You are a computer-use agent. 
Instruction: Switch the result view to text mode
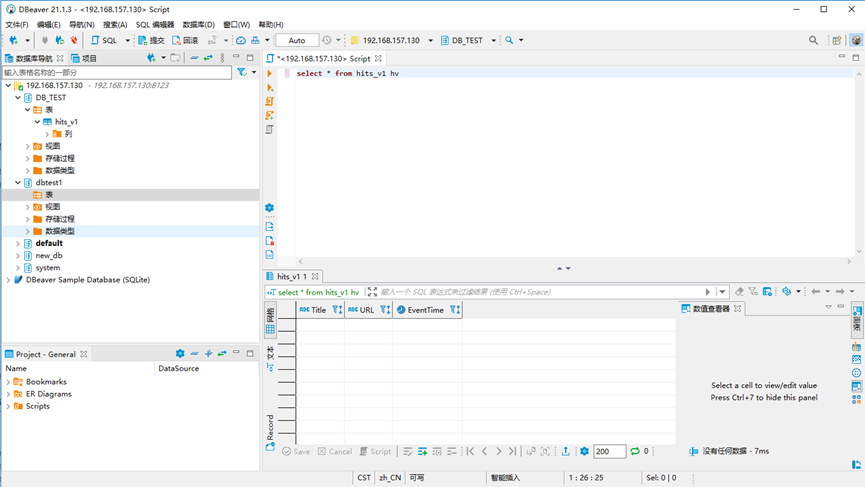tap(270, 357)
